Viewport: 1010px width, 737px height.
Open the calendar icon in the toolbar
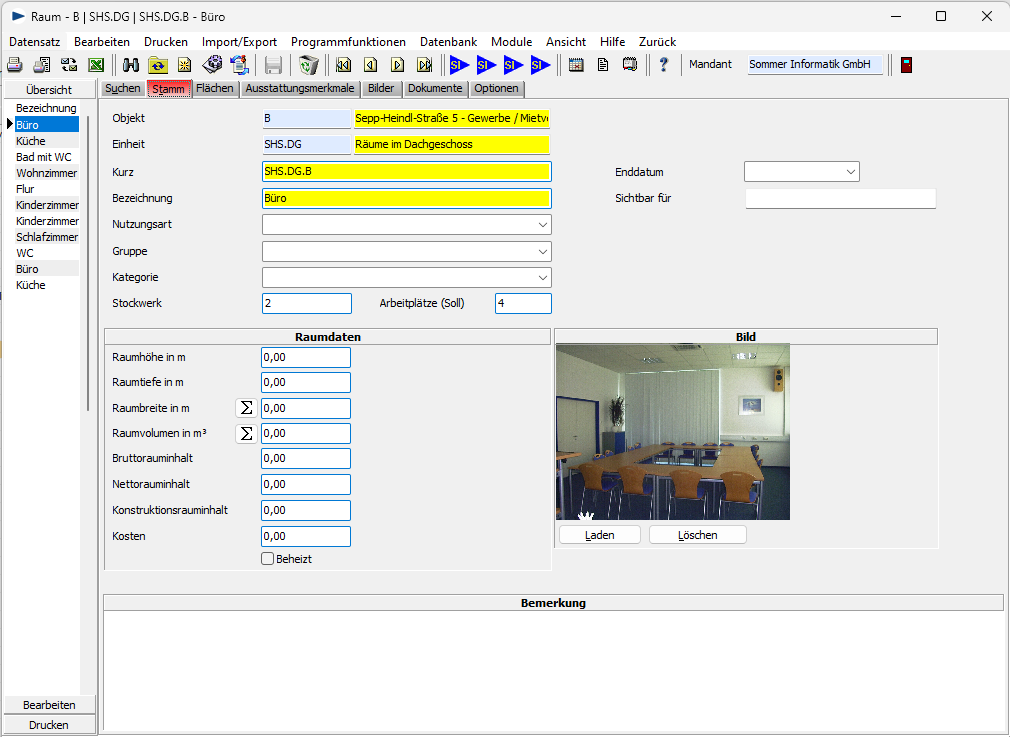click(x=576, y=65)
